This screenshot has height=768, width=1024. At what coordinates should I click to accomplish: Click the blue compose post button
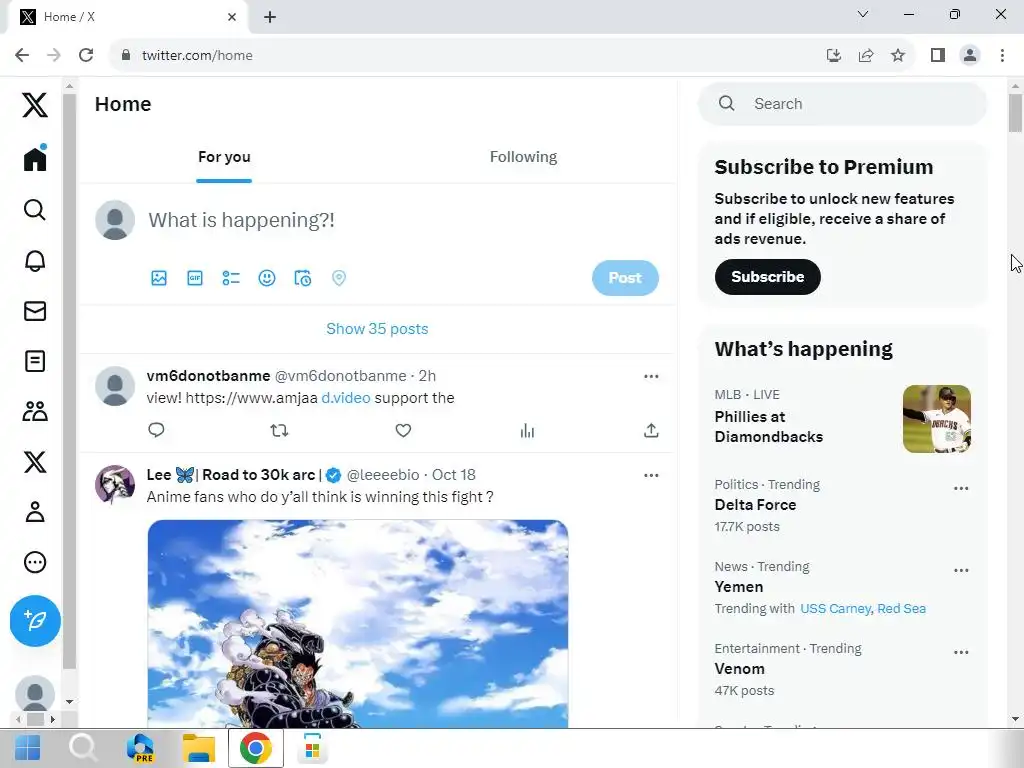[x=35, y=620]
